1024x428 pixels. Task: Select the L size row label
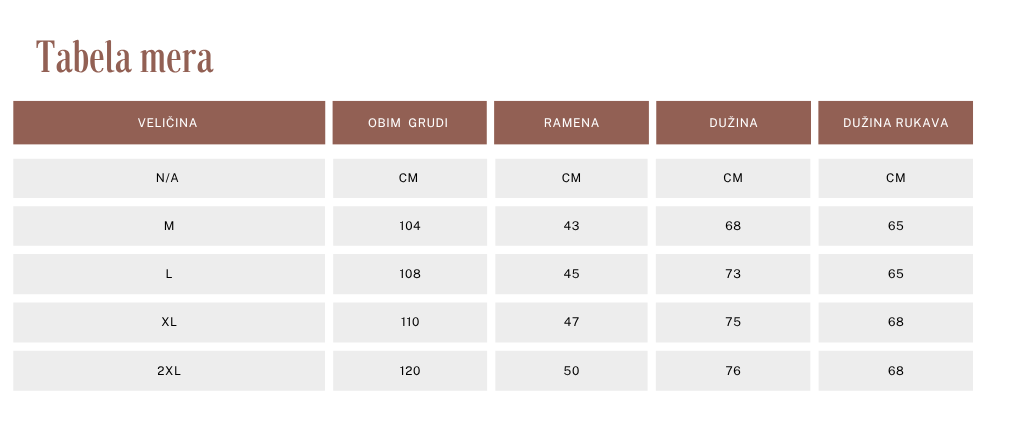(168, 274)
